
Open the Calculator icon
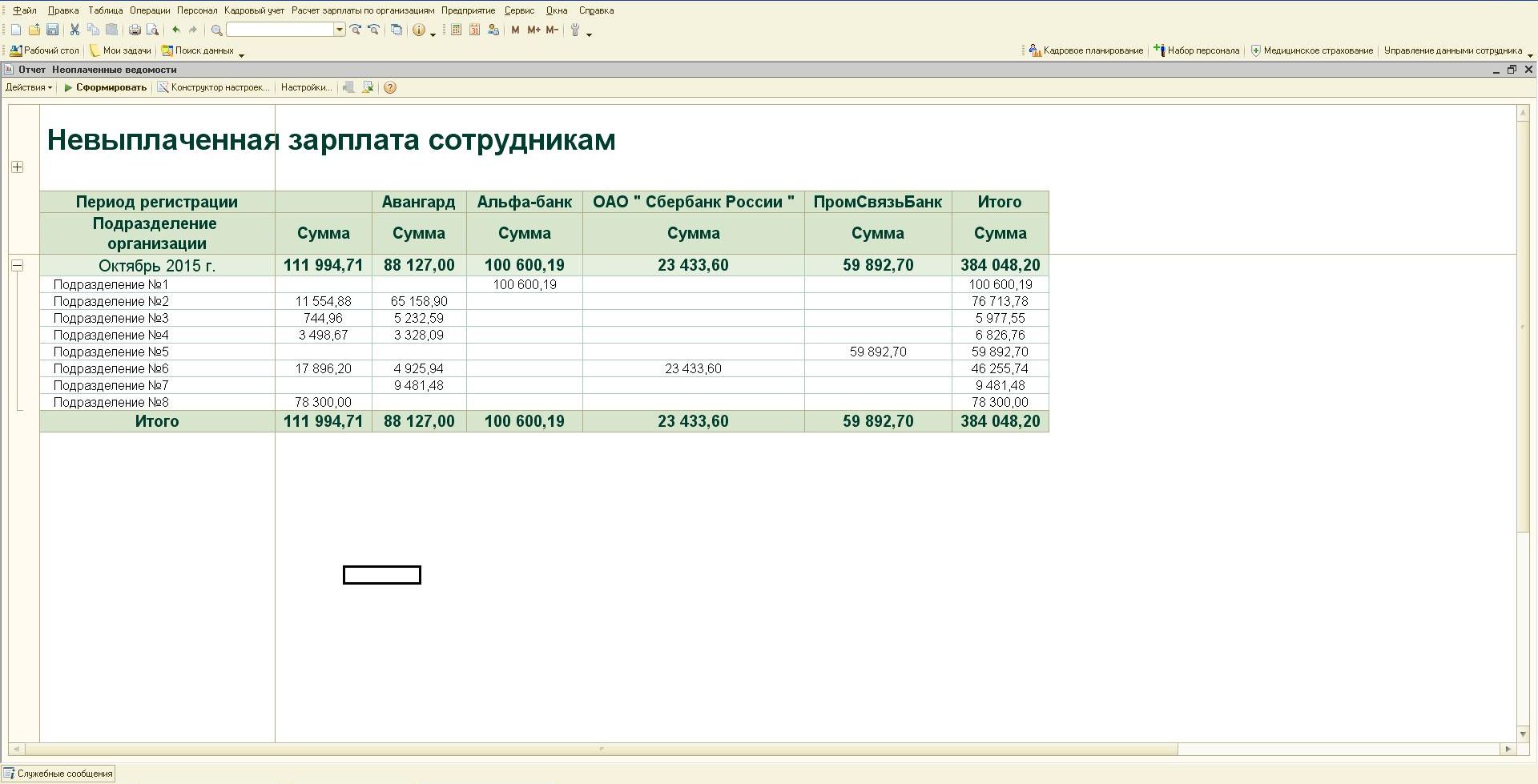point(457,30)
